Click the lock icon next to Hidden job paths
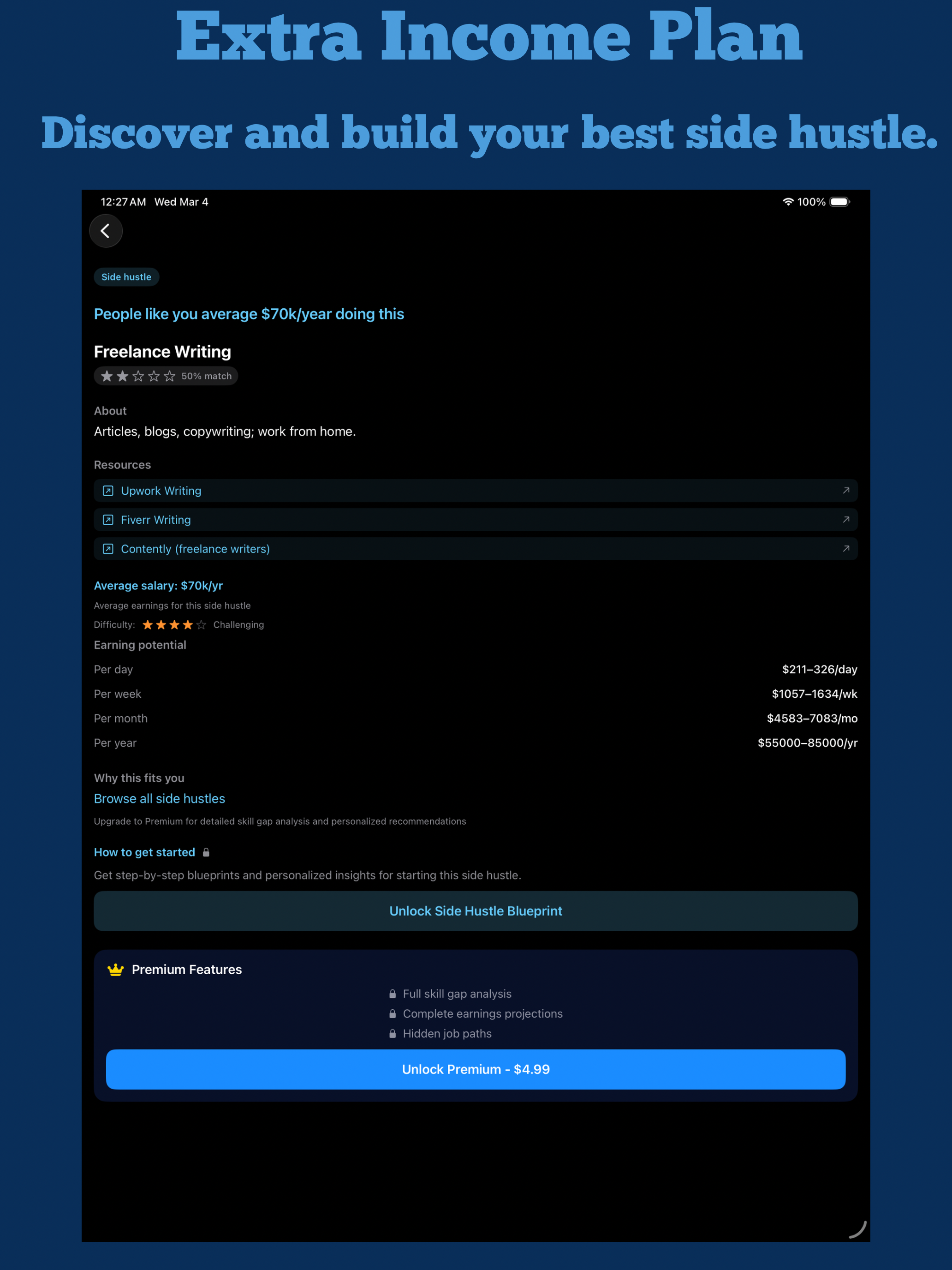Viewport: 952px width, 1270px height. (393, 1033)
